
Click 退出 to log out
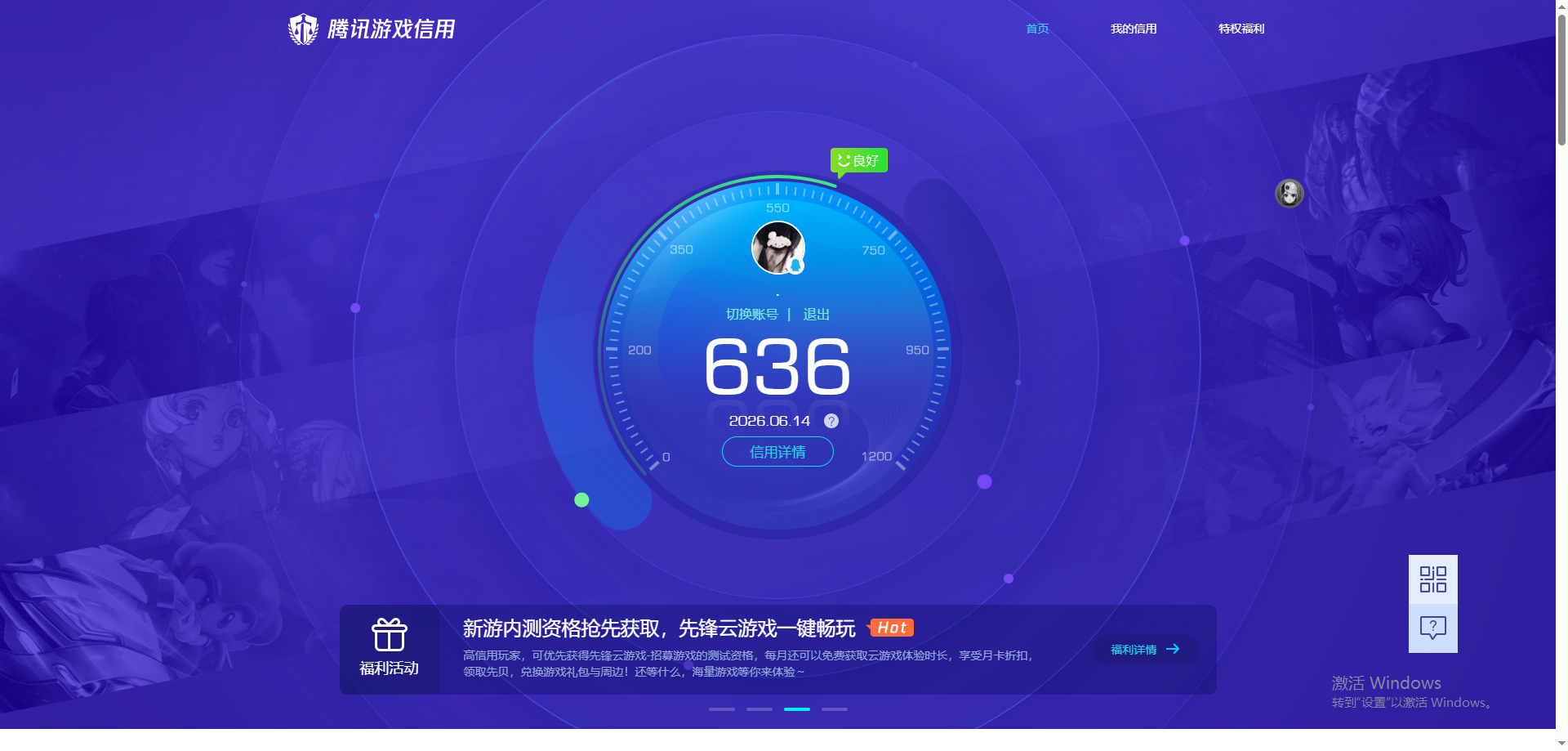coord(817,315)
